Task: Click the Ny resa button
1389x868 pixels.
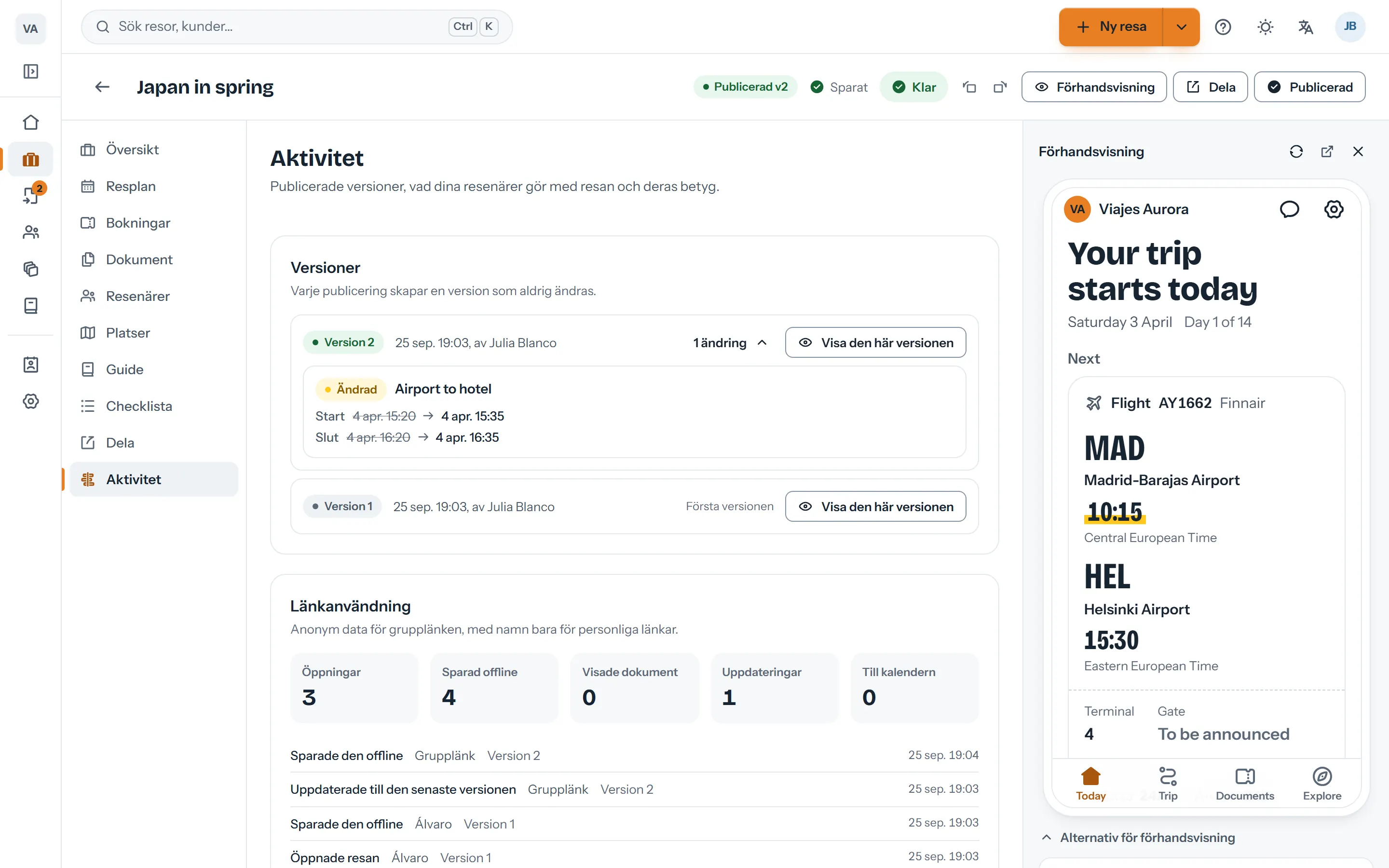Action: 1111,27
